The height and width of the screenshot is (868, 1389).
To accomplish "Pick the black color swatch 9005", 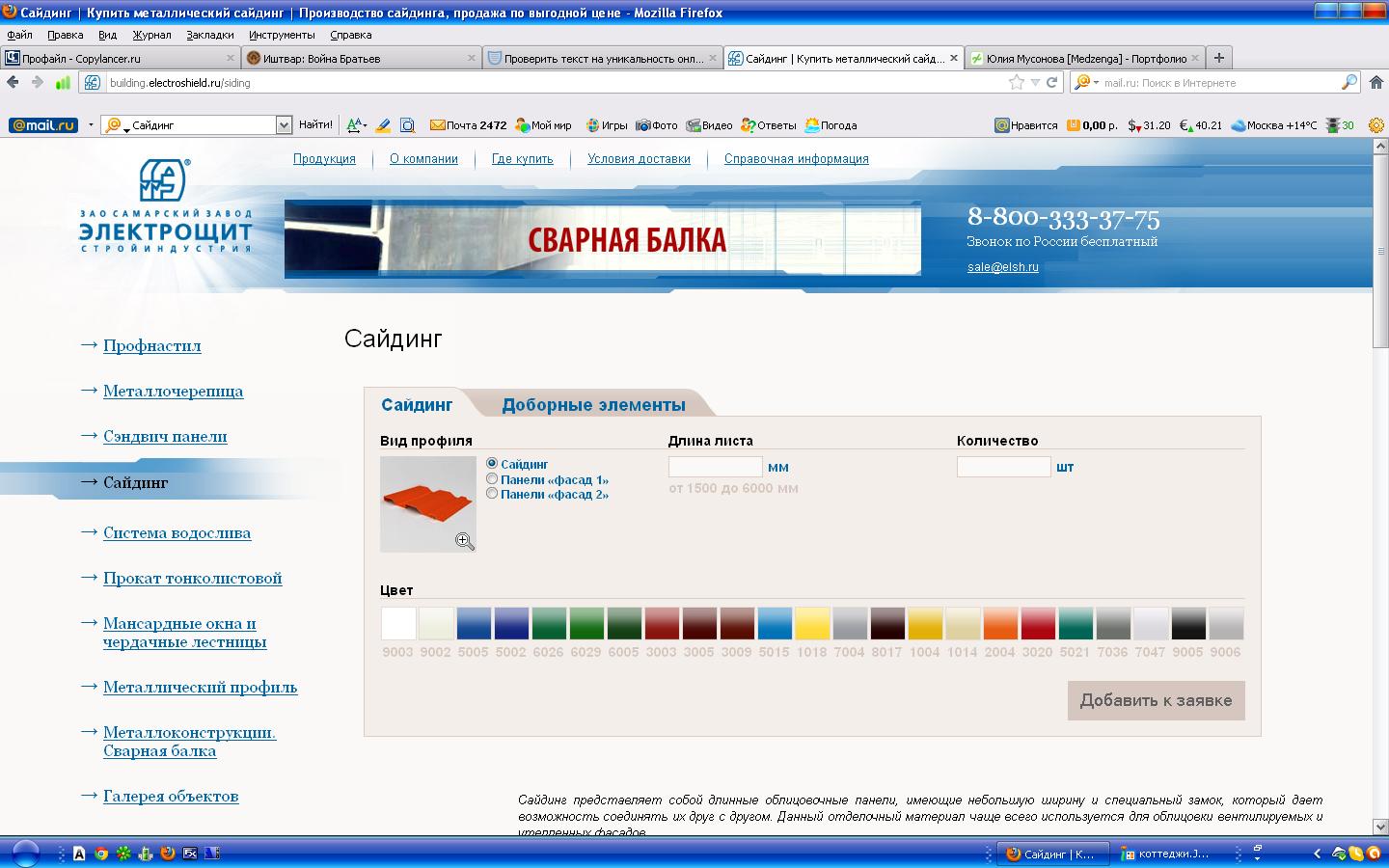I will (1188, 623).
